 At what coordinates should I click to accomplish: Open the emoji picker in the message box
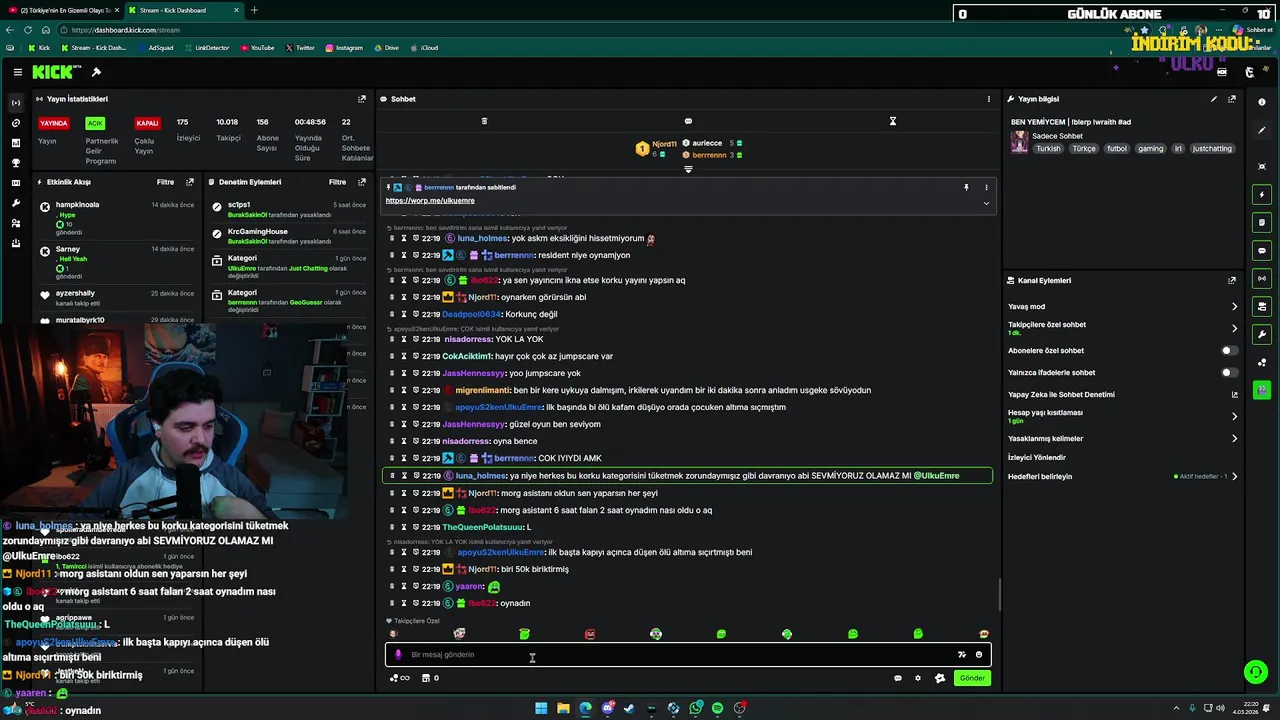(x=979, y=655)
